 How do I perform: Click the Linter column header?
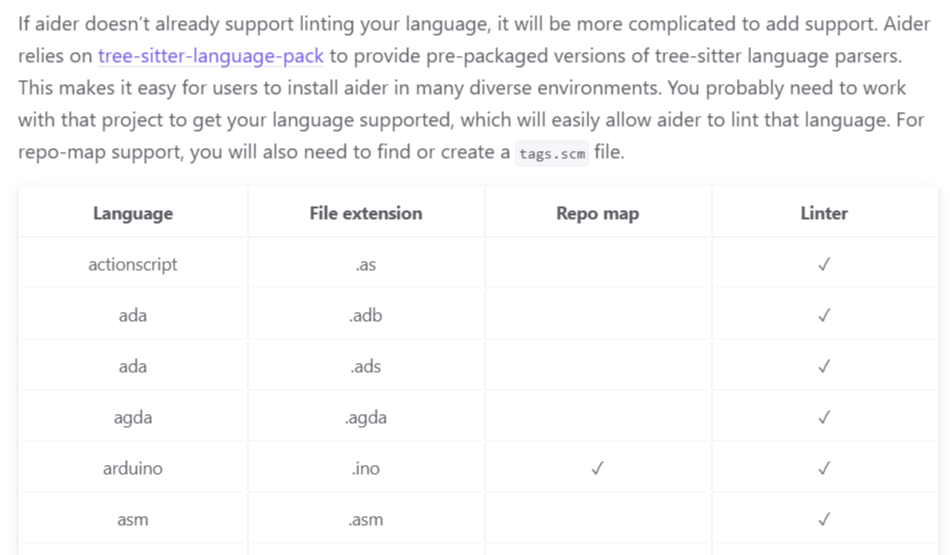(824, 213)
